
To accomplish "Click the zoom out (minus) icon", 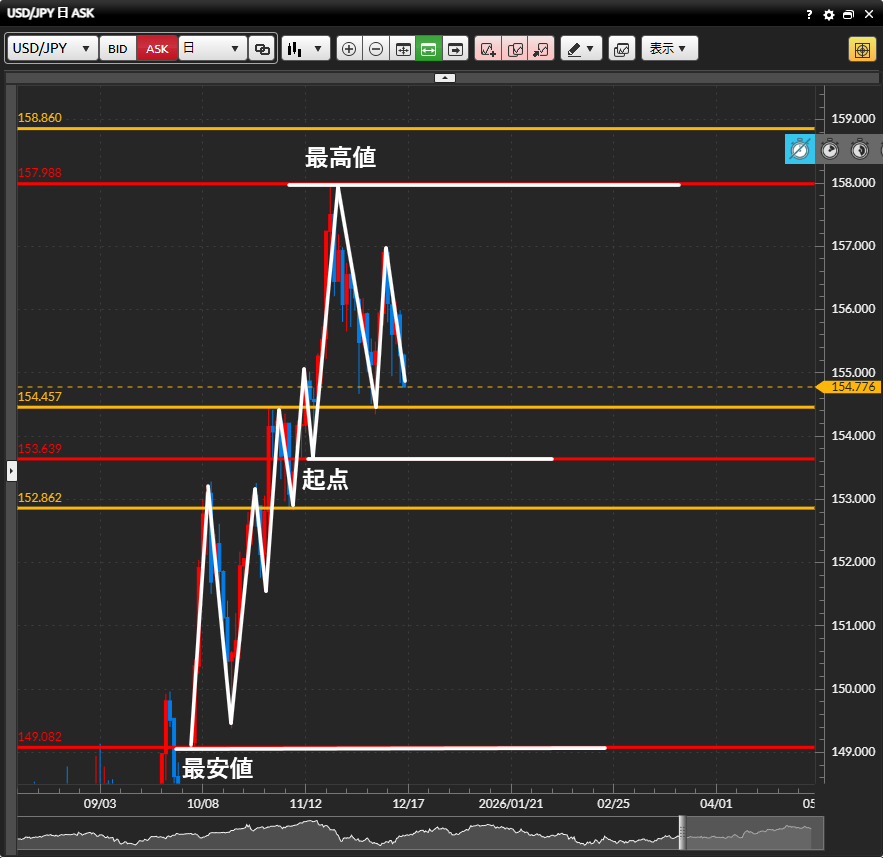I will pyautogui.click(x=376, y=48).
